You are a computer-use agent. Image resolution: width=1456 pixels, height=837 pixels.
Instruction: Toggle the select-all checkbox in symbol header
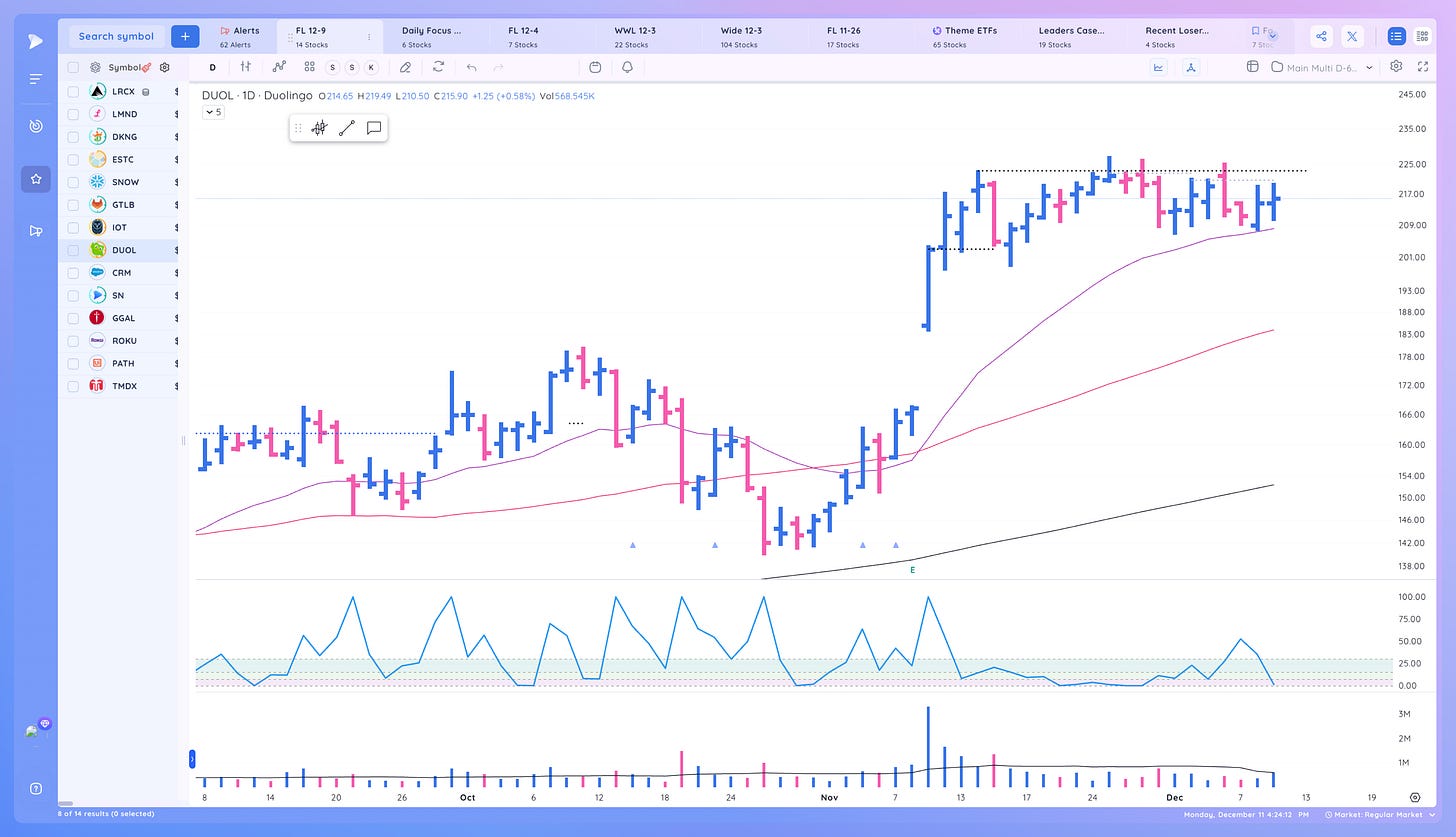pyautogui.click(x=73, y=67)
